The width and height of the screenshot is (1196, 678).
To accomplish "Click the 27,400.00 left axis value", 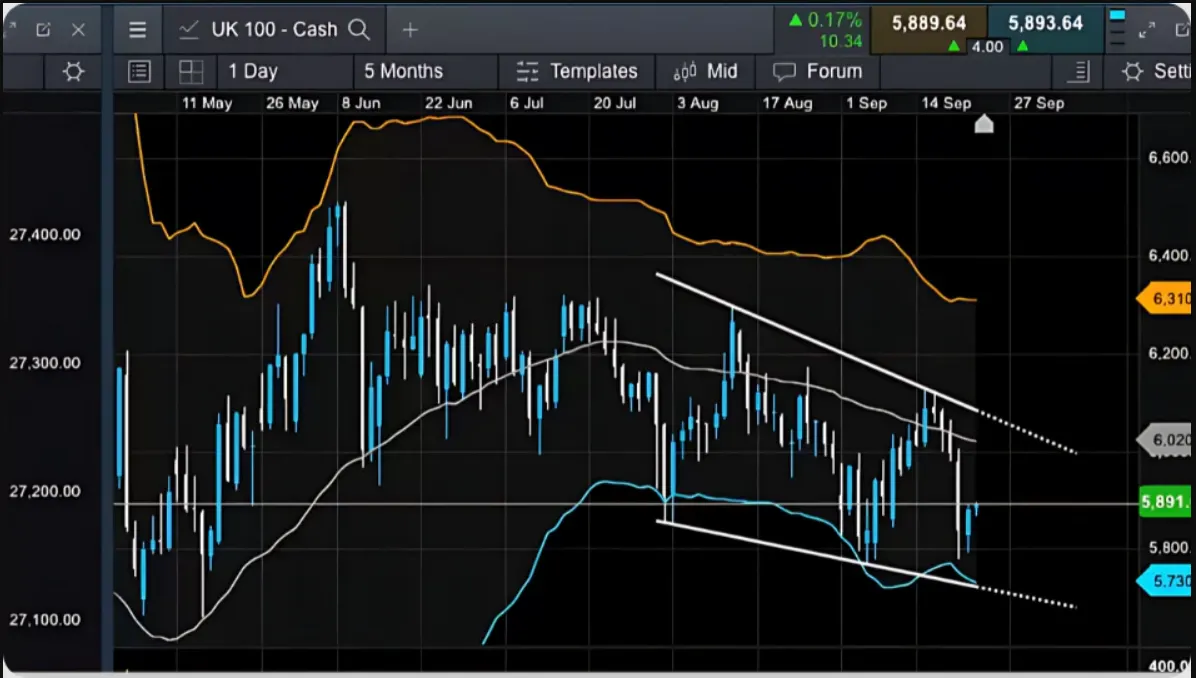I will (45, 234).
